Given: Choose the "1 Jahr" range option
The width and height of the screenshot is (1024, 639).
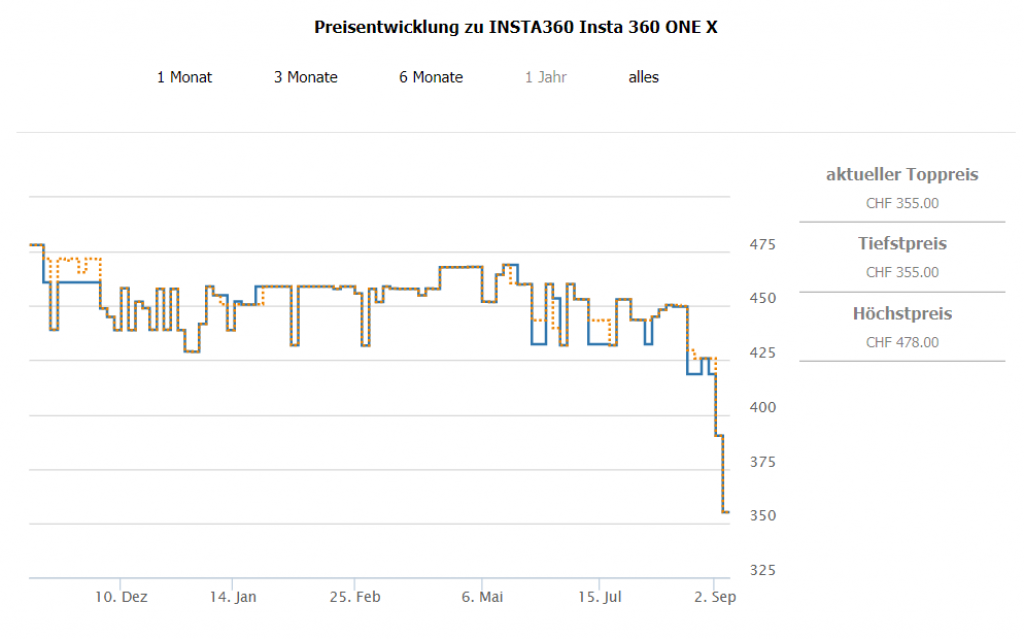Looking at the screenshot, I should [x=546, y=77].
